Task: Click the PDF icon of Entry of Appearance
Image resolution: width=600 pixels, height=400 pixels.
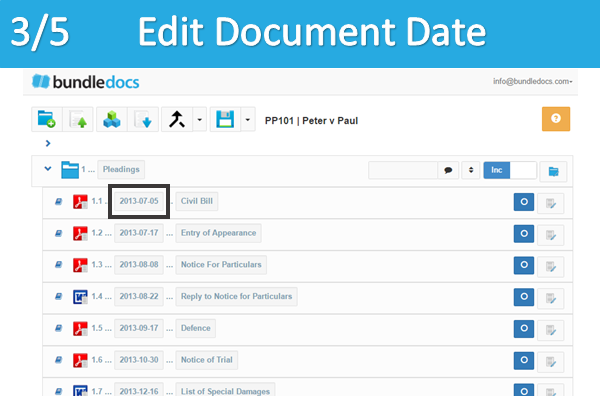Action: pyautogui.click(x=80, y=233)
